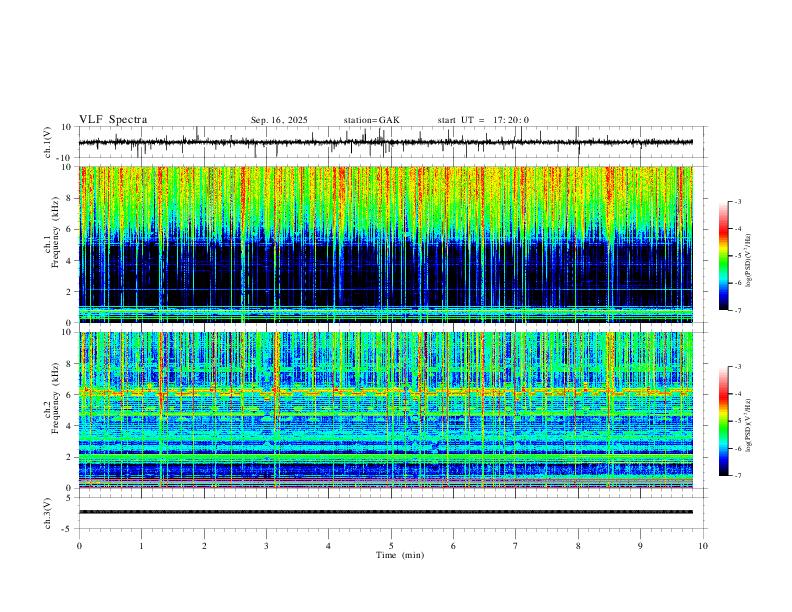
Task: Click time axis tick label '8'
Action: pos(578,546)
